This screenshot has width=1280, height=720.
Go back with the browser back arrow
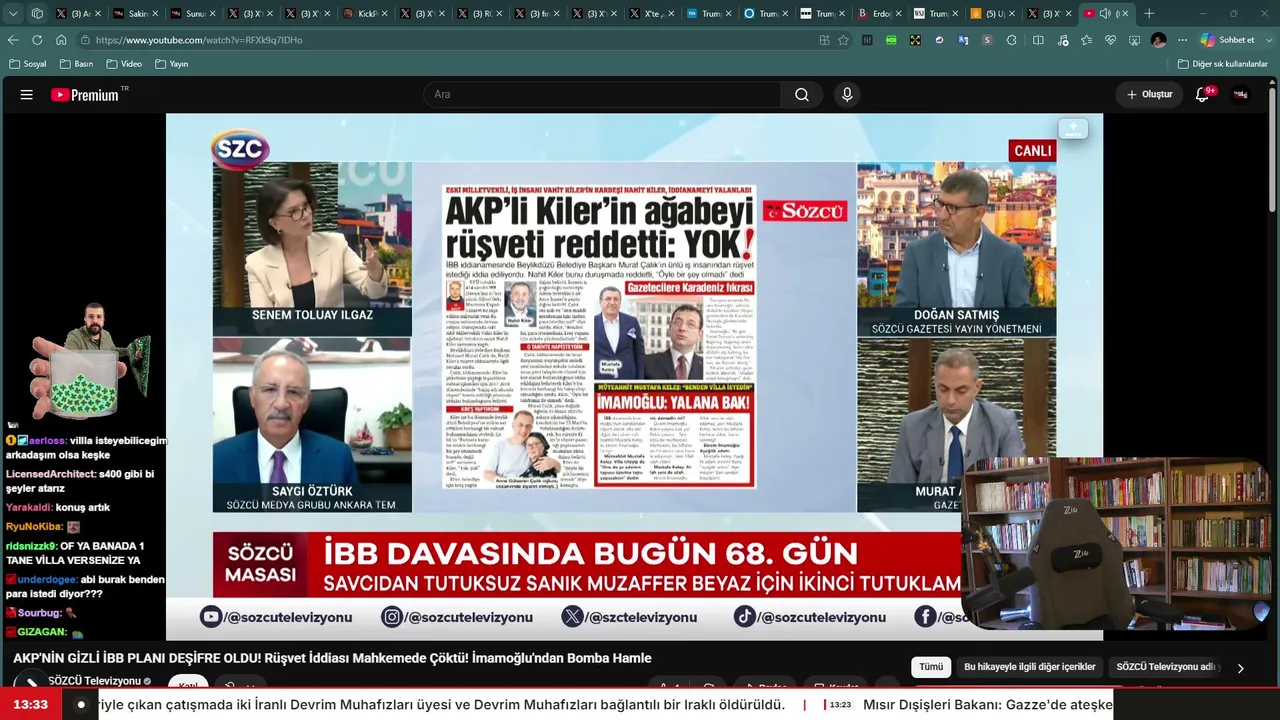coord(13,40)
